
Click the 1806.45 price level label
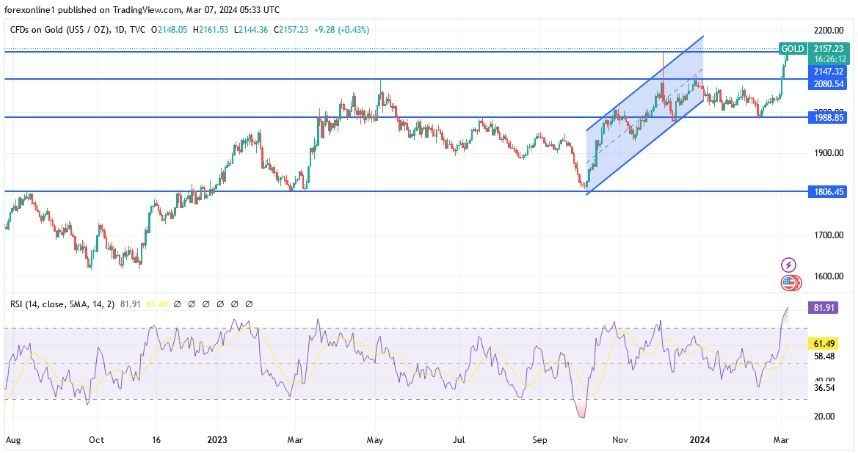click(828, 191)
